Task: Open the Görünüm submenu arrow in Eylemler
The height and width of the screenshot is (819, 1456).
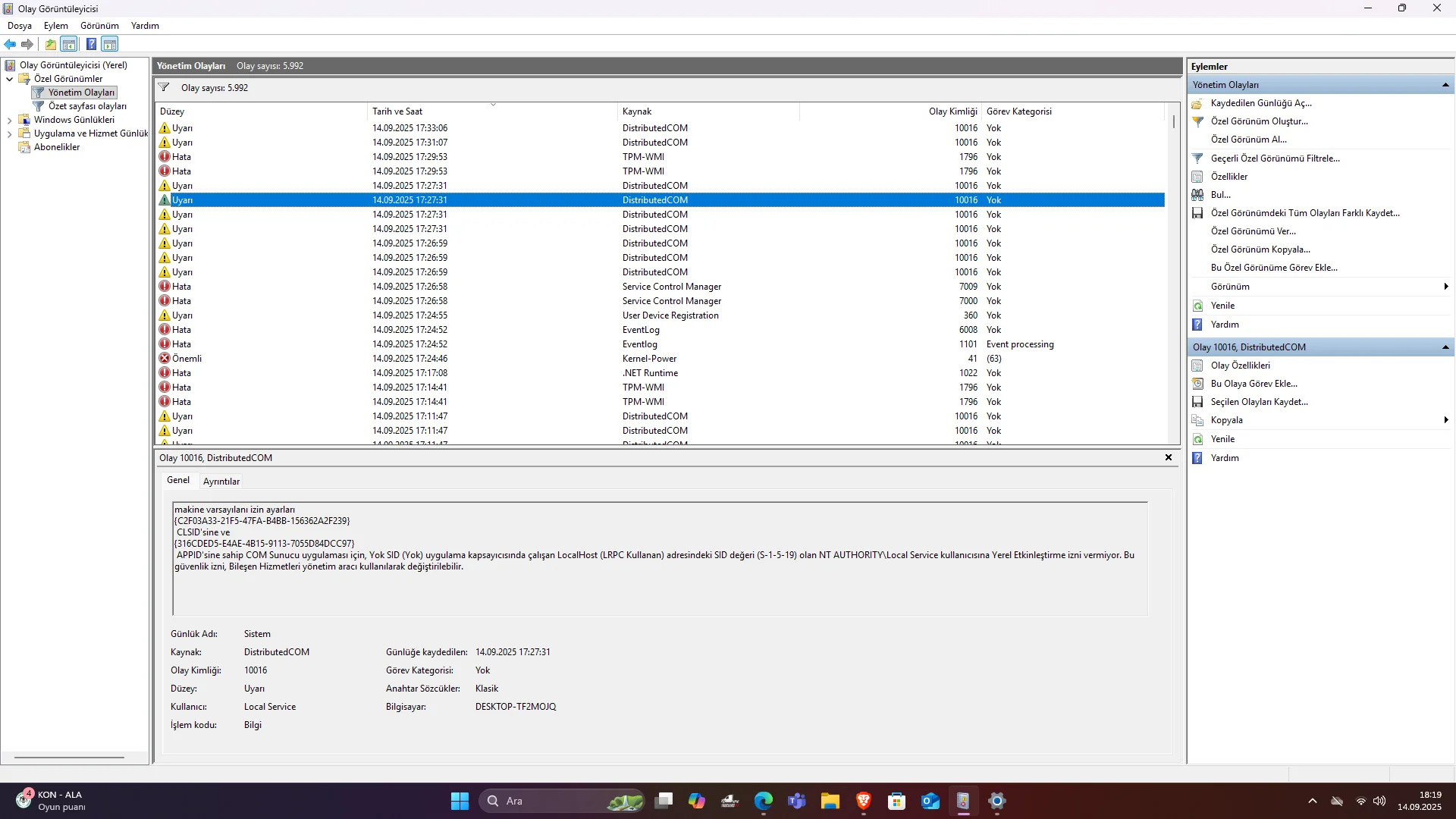Action: pos(1445,287)
